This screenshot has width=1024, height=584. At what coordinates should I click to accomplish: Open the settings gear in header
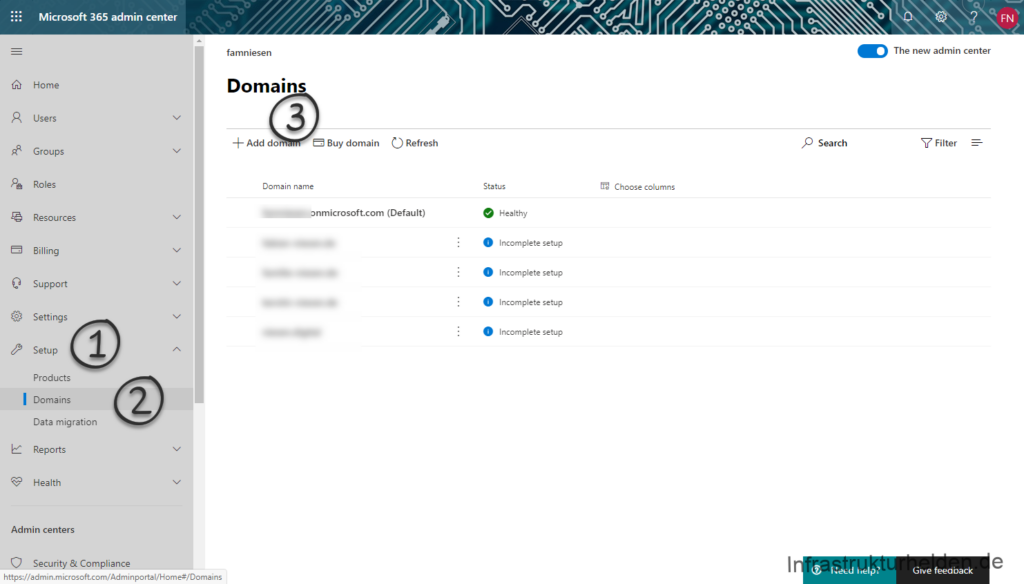pos(941,17)
